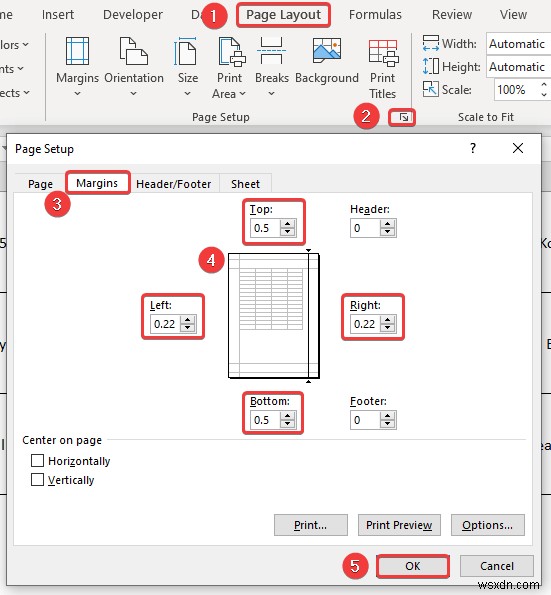This screenshot has height=595, width=551.
Task: Decrease the Bottom margin spinner
Action: click(288, 424)
